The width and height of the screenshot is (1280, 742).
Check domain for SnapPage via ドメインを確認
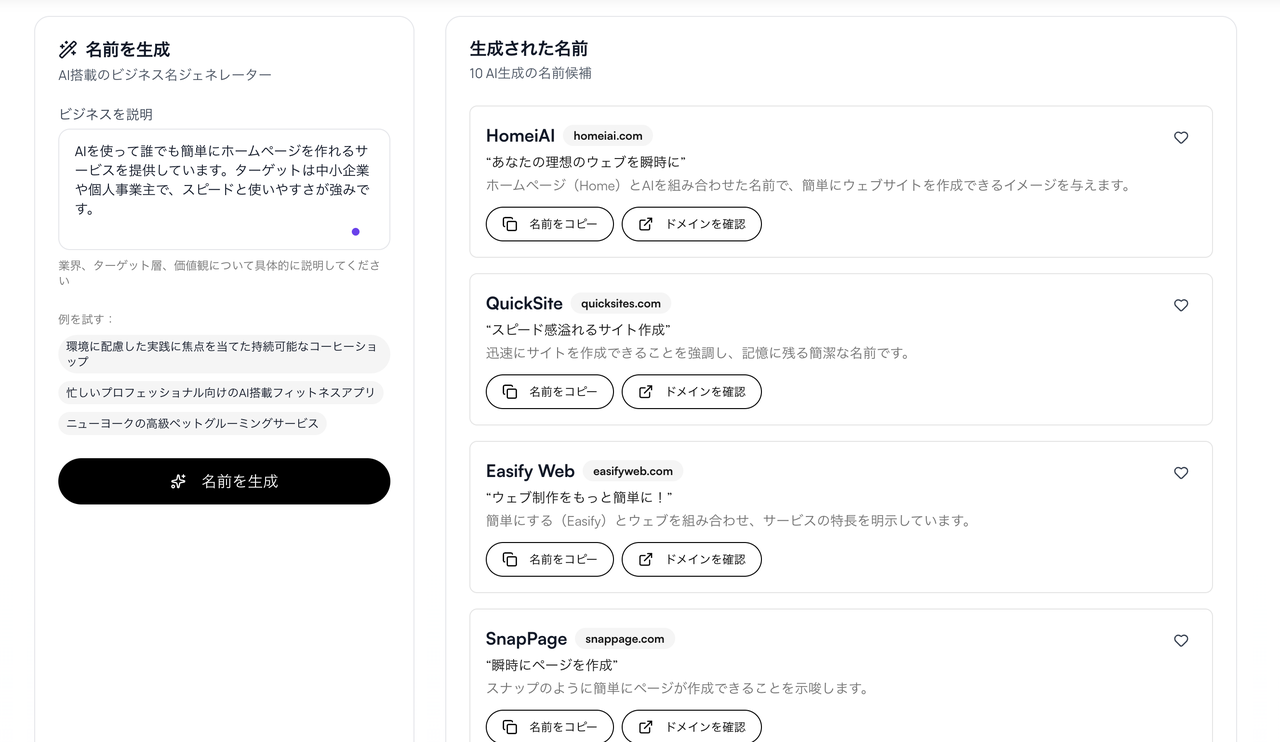click(x=692, y=726)
